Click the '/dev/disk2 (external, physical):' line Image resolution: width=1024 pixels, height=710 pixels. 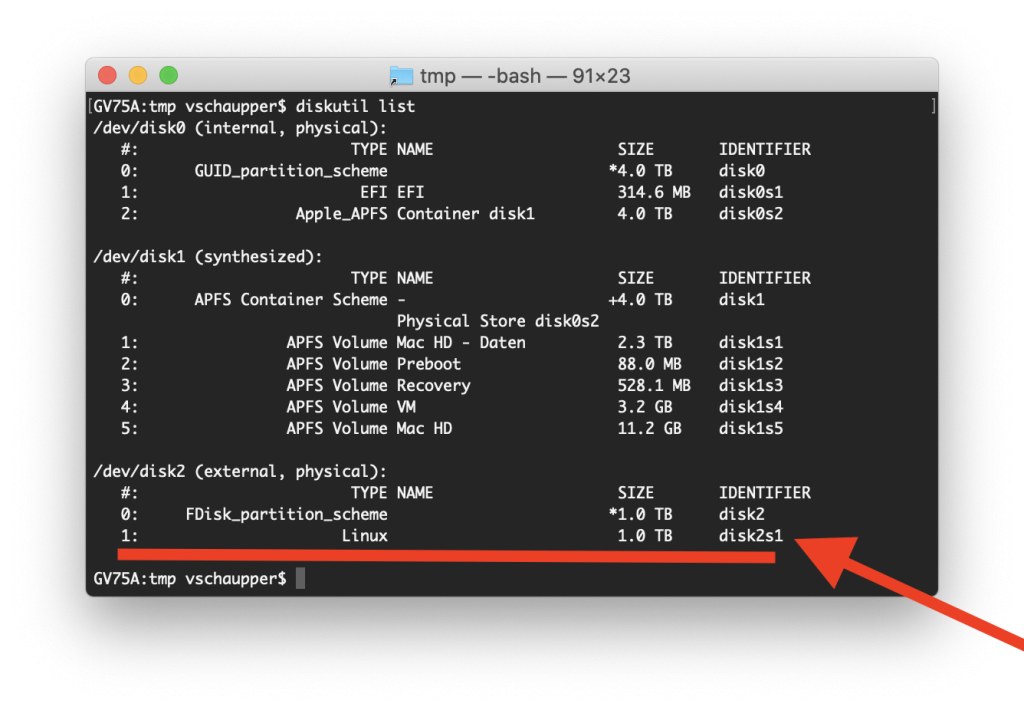point(240,471)
